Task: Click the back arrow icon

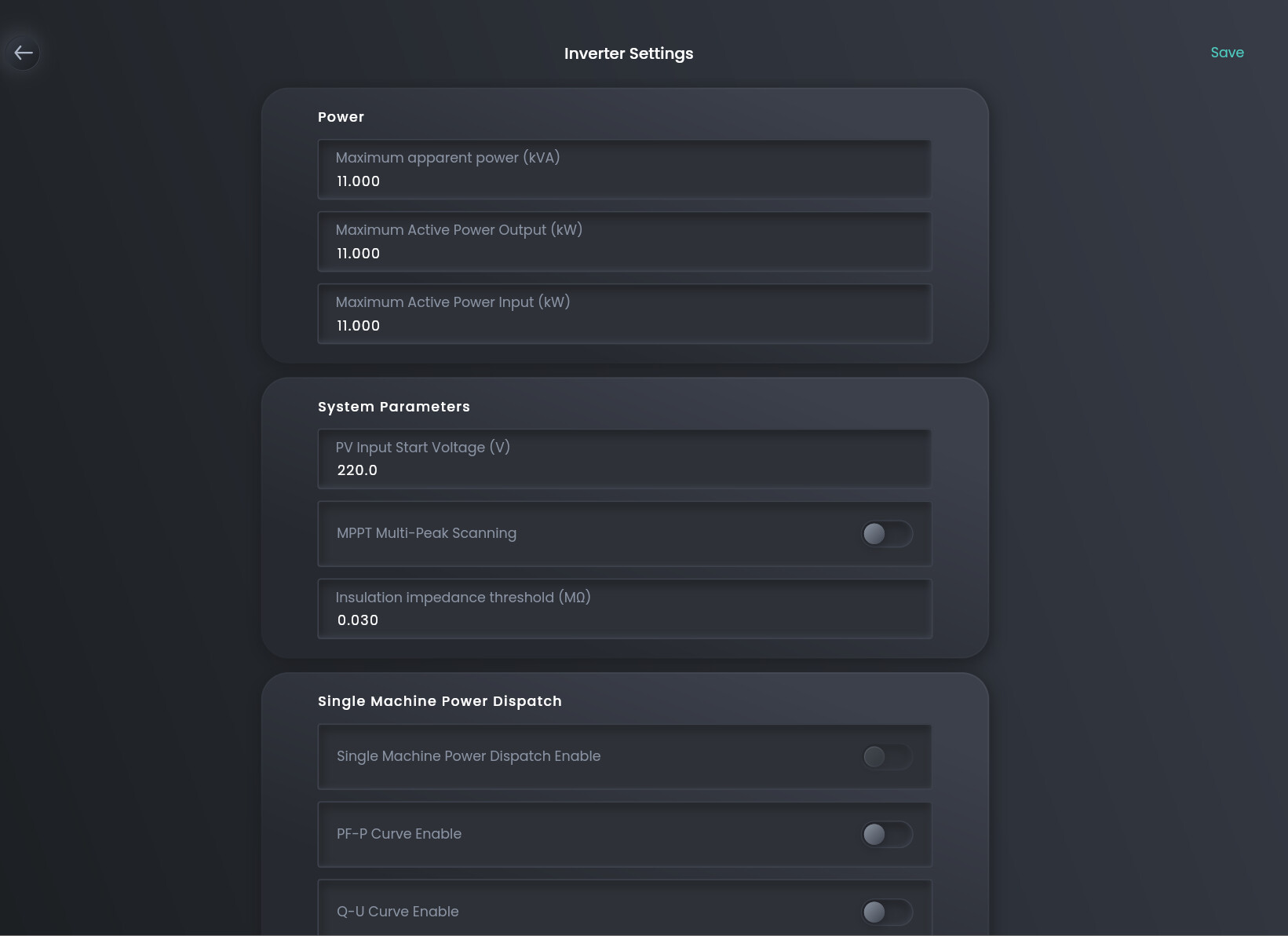Action: point(24,53)
